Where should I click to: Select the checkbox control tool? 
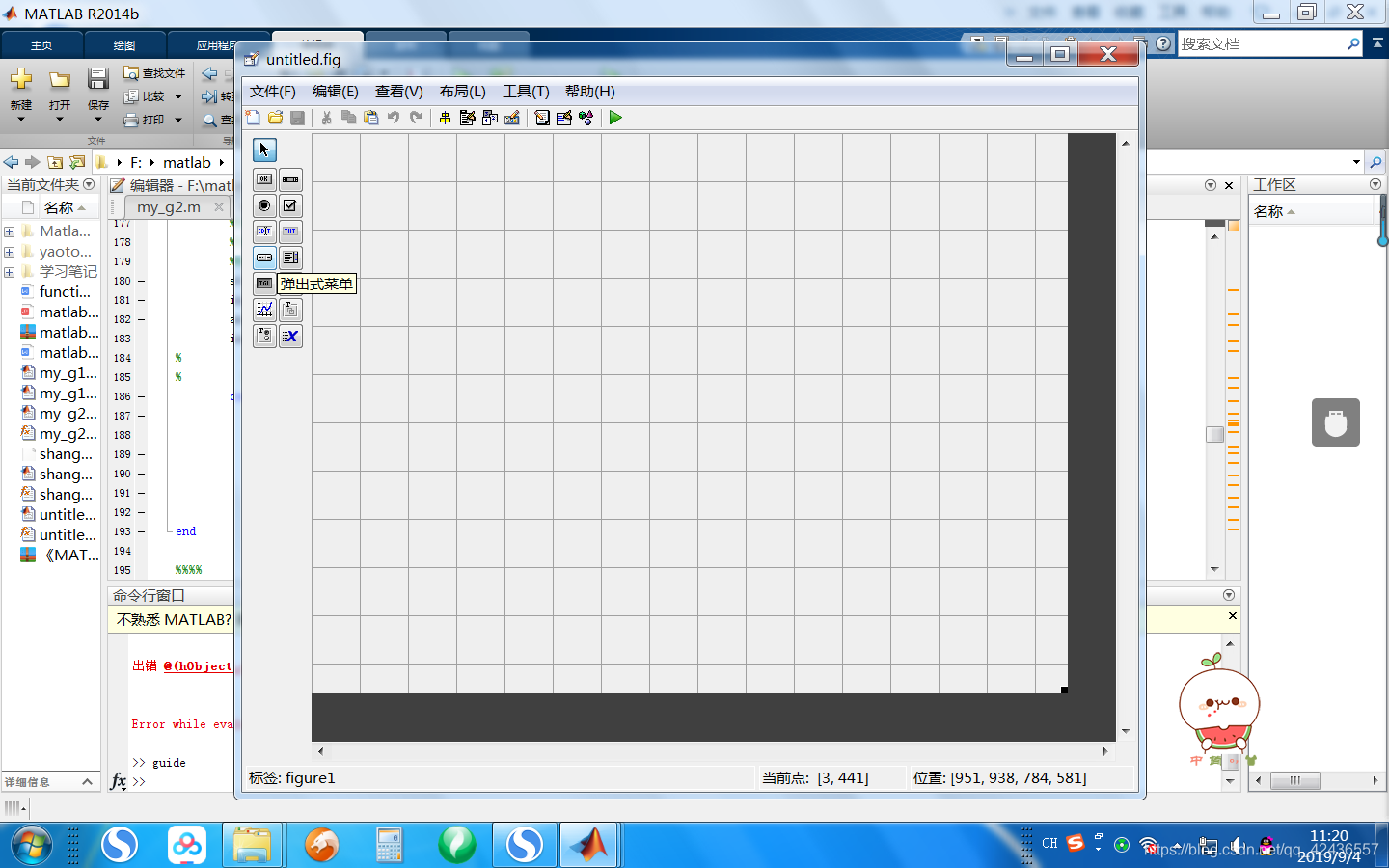290,205
